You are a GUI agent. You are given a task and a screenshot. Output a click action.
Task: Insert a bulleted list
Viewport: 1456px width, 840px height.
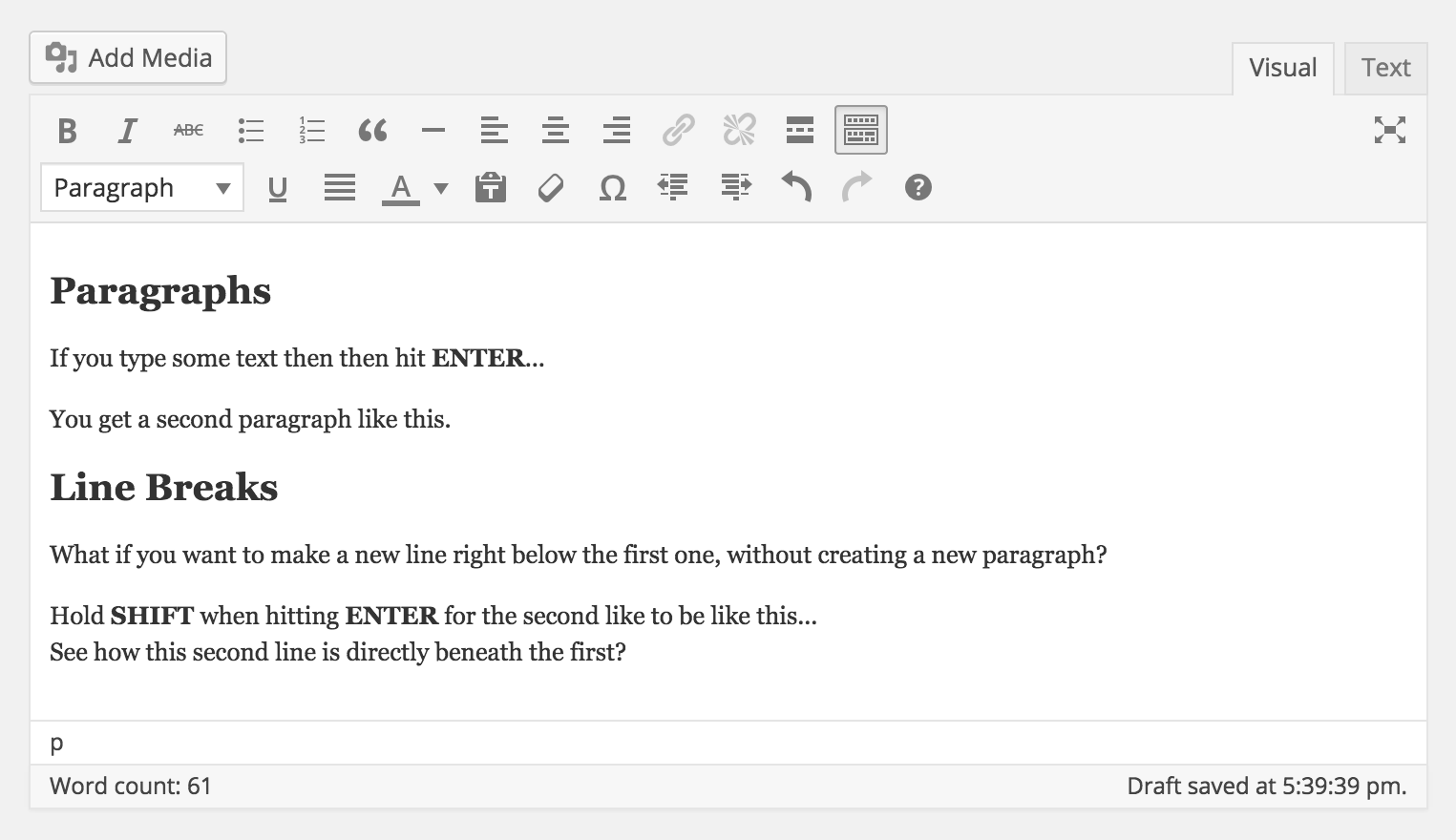pos(250,130)
